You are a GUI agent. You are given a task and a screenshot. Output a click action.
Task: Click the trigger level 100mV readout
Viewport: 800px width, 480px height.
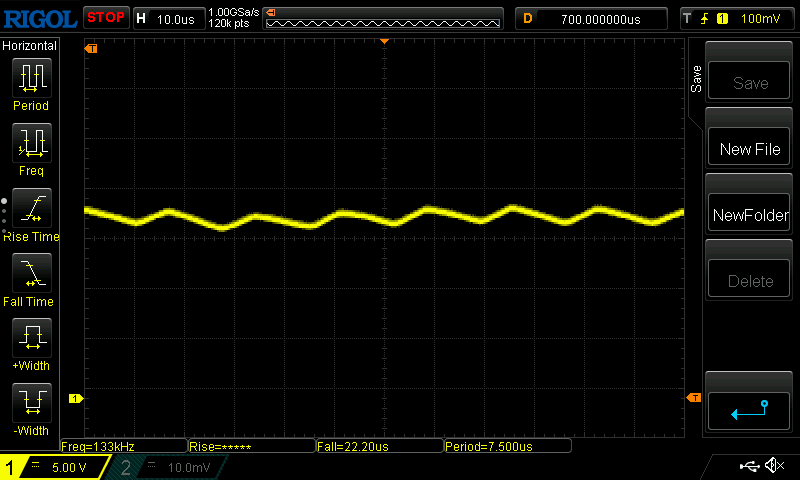point(760,19)
